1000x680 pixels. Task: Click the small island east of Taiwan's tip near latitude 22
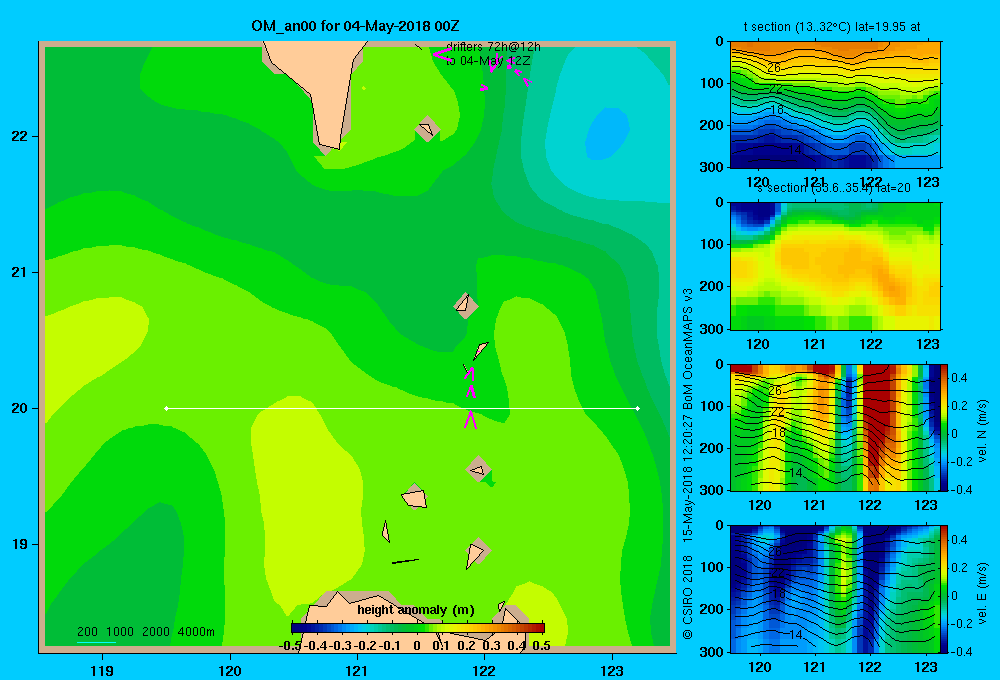427,129
